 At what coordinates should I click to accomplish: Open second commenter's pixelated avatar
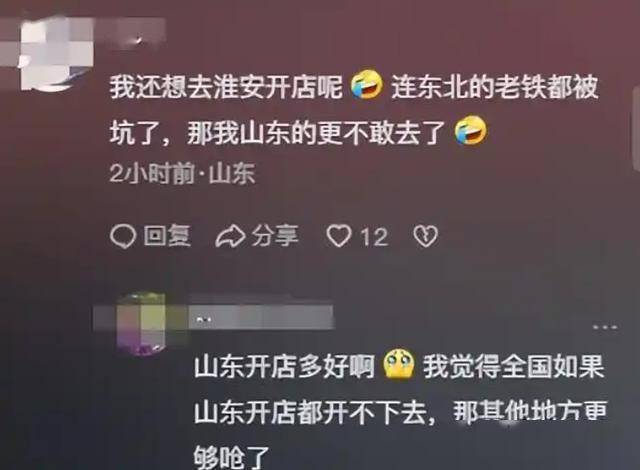141,324
